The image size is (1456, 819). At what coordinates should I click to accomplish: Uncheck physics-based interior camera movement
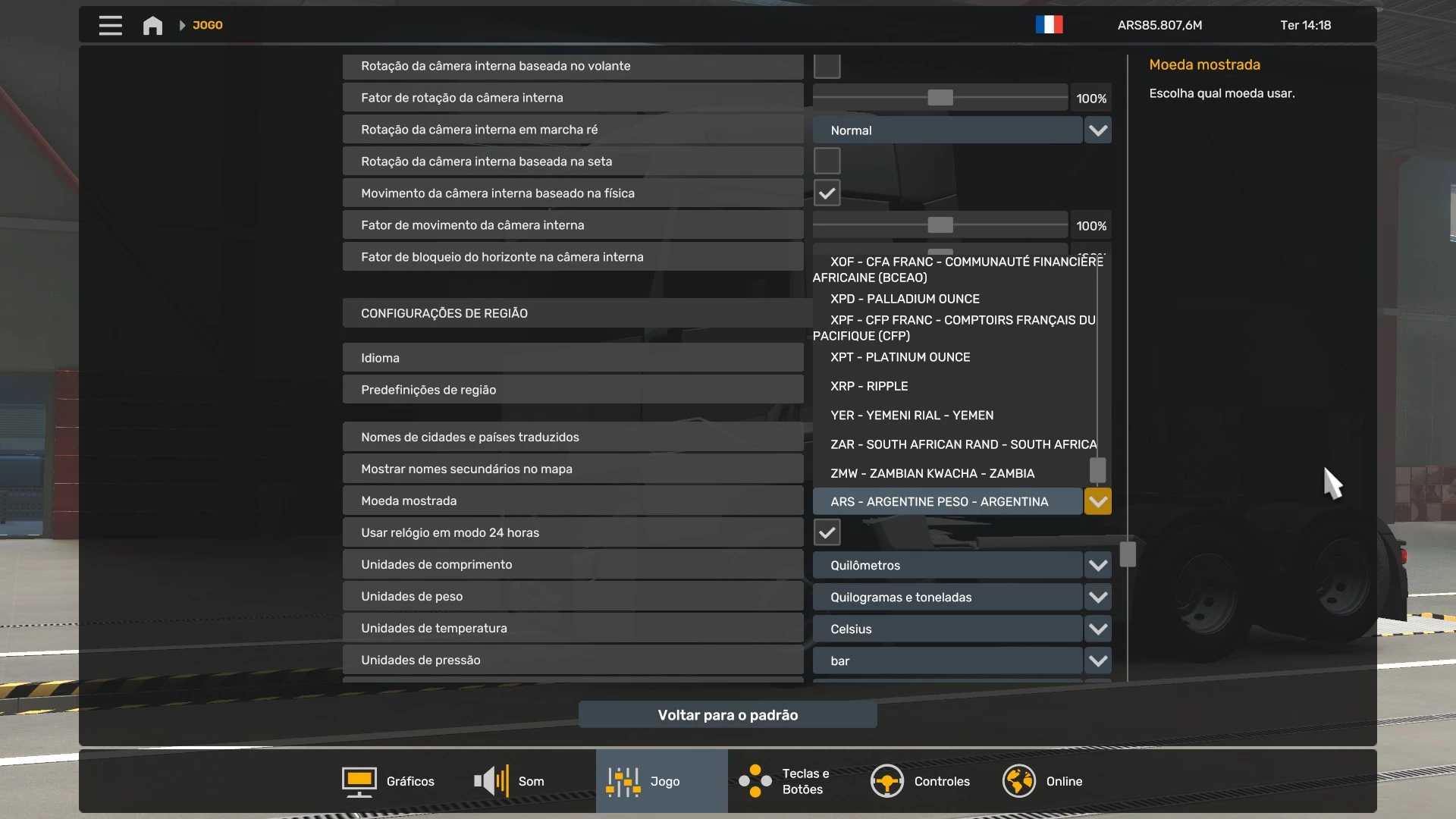coord(827,193)
